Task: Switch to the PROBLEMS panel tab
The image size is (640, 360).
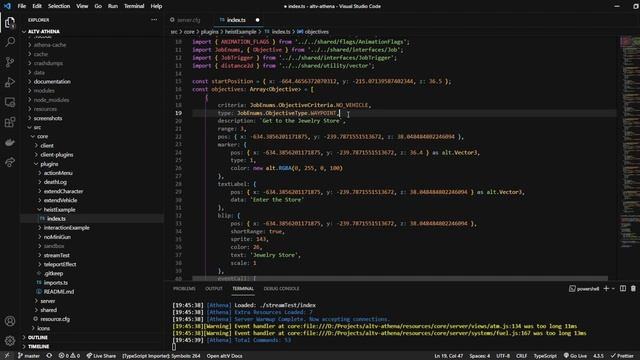Action: pos(184,289)
